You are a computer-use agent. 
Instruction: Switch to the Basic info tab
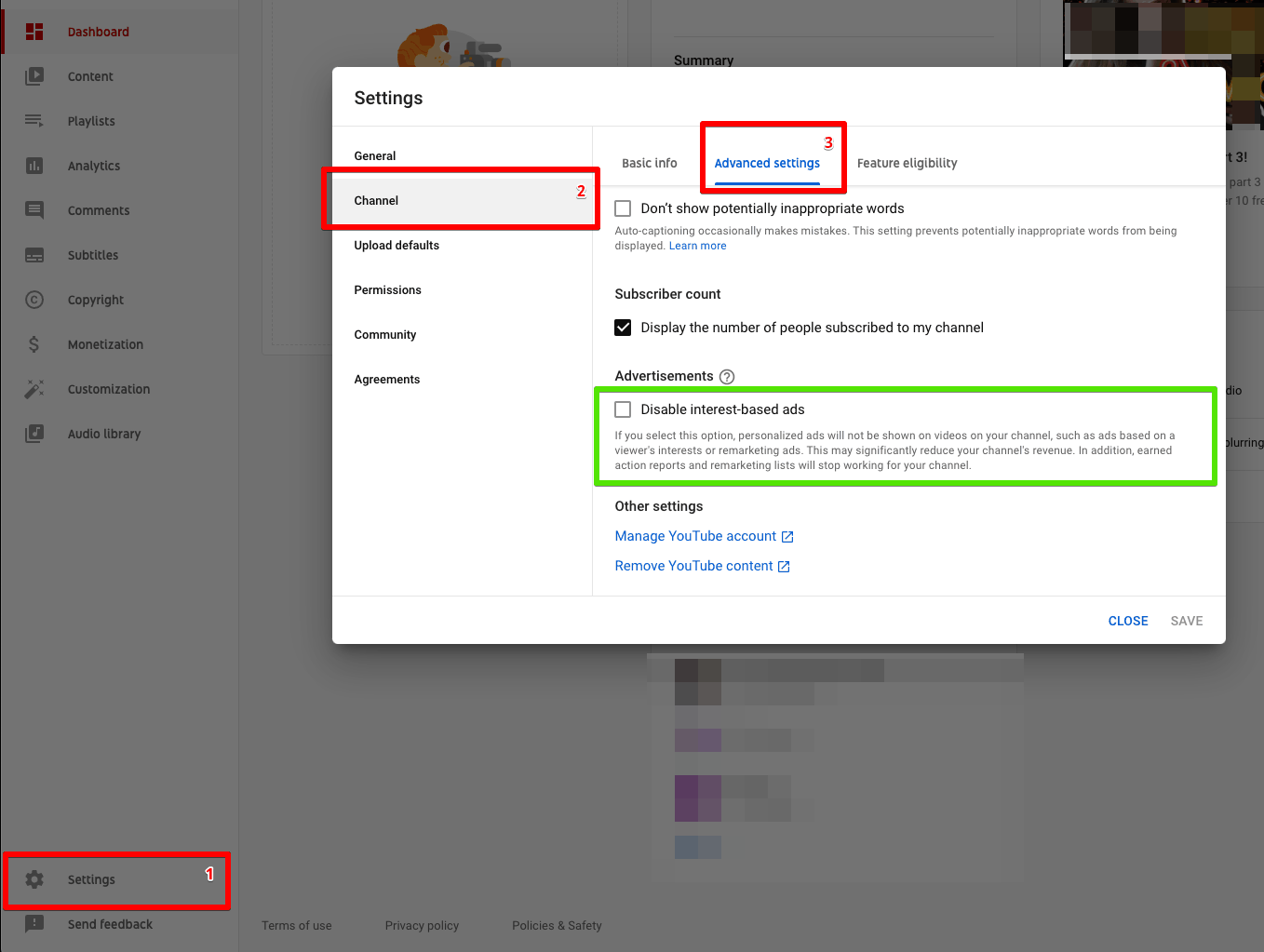(650, 163)
